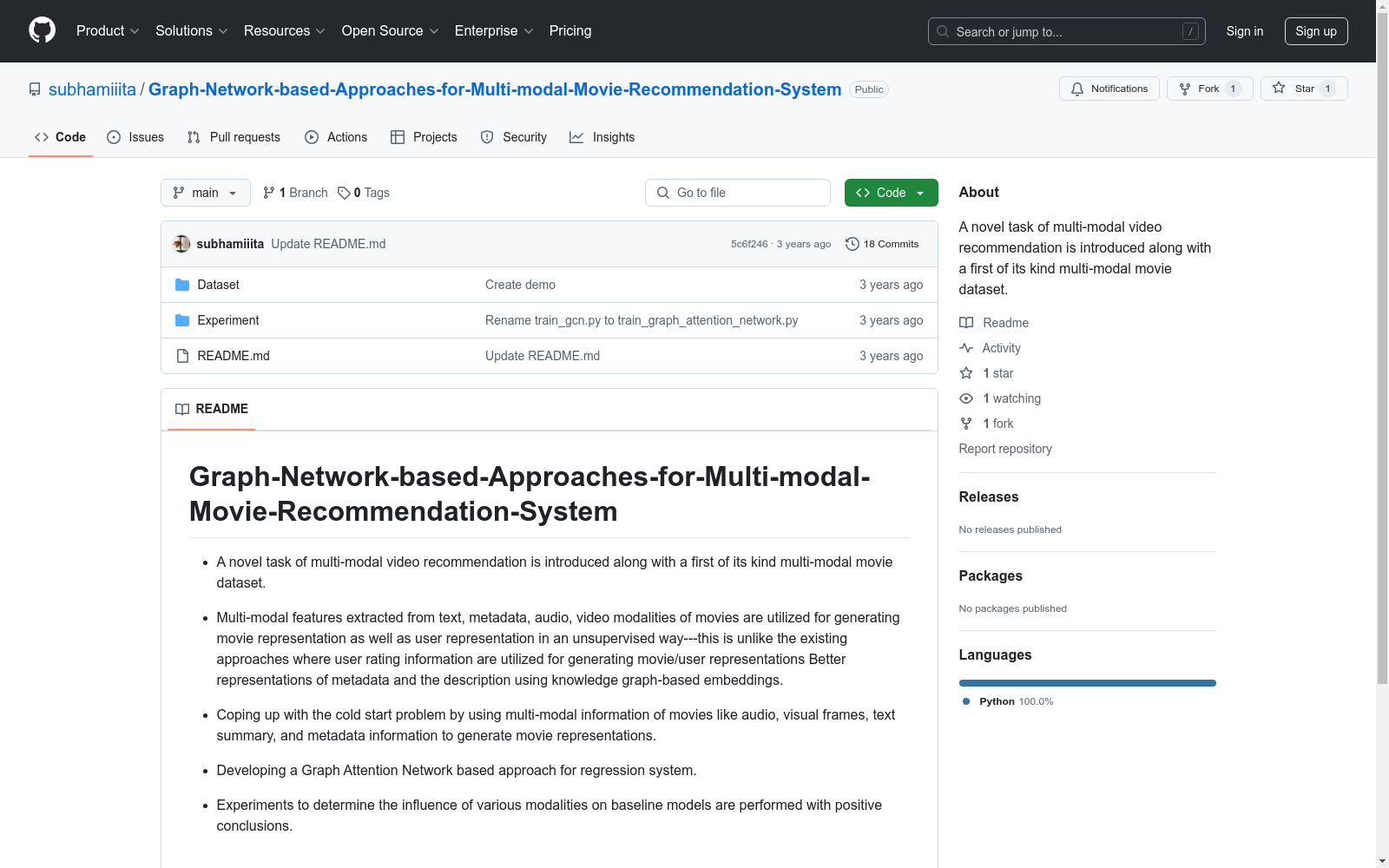Screen dimensions: 1389x868
Task: Click the Python language bar
Action: coord(1088,683)
